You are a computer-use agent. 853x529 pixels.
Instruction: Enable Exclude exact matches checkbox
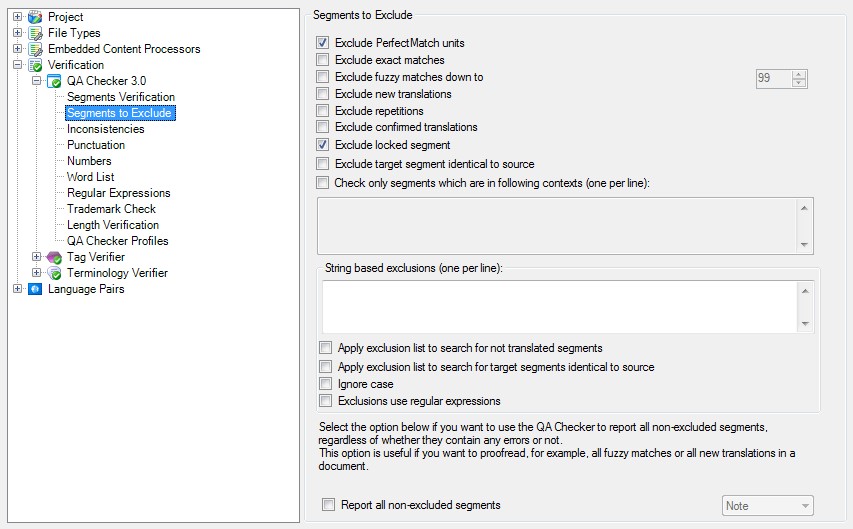pos(322,60)
